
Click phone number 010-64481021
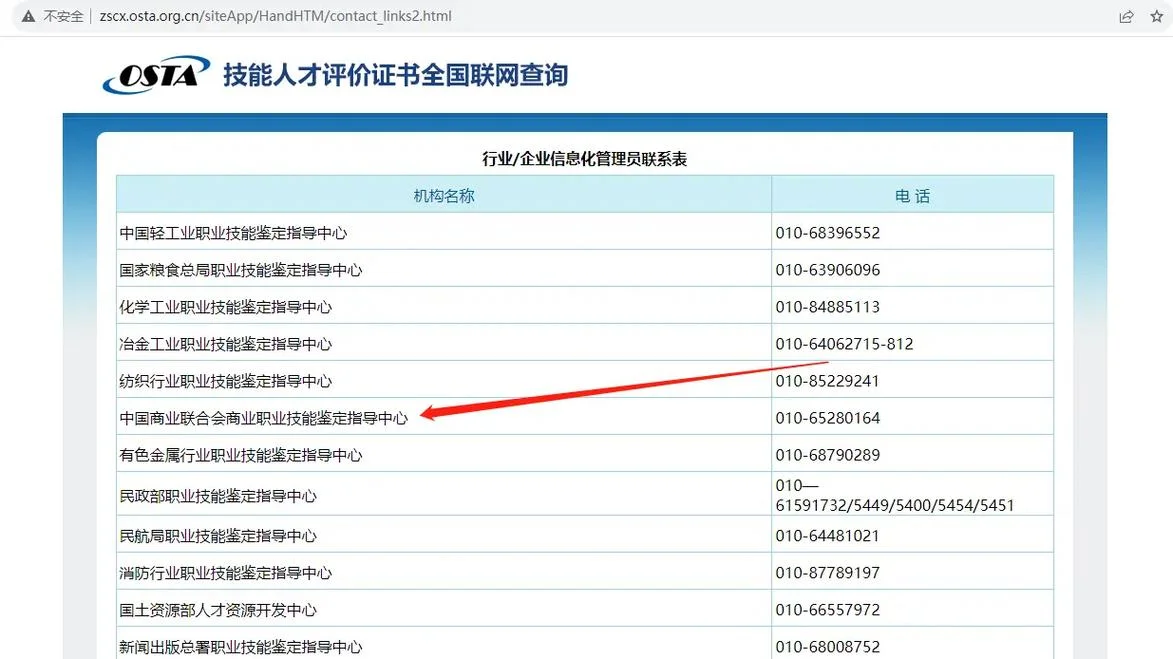click(x=827, y=536)
